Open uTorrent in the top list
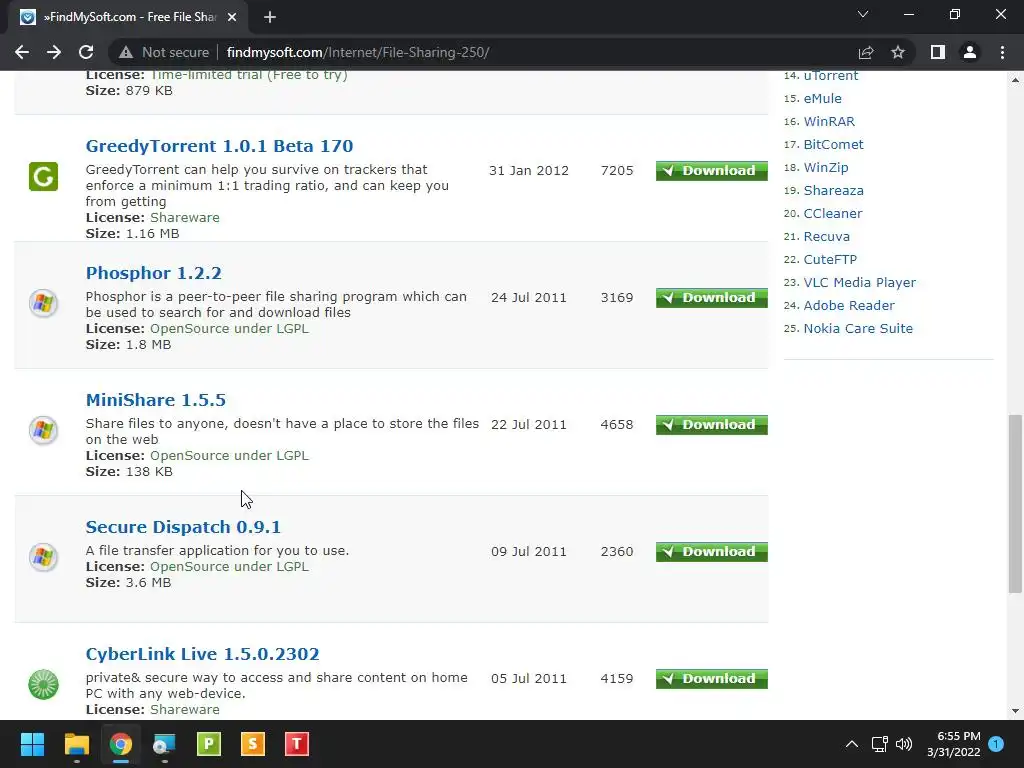 [831, 76]
